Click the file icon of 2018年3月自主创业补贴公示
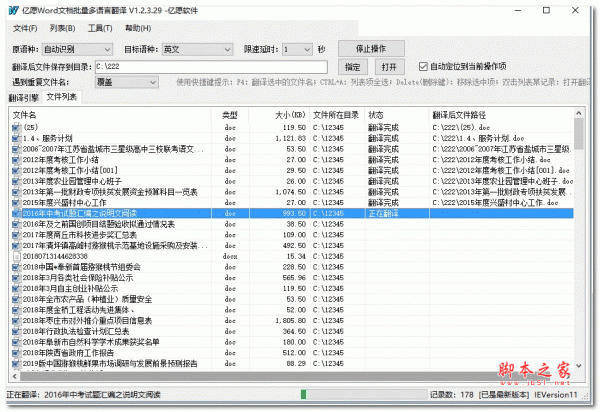The width and height of the screenshot is (600, 412). tap(16, 288)
